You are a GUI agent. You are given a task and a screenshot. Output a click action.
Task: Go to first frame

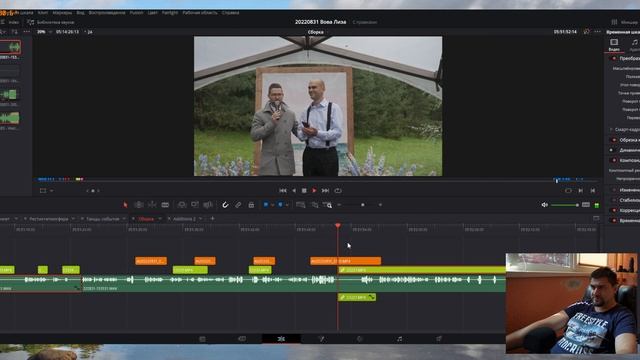click(282, 191)
